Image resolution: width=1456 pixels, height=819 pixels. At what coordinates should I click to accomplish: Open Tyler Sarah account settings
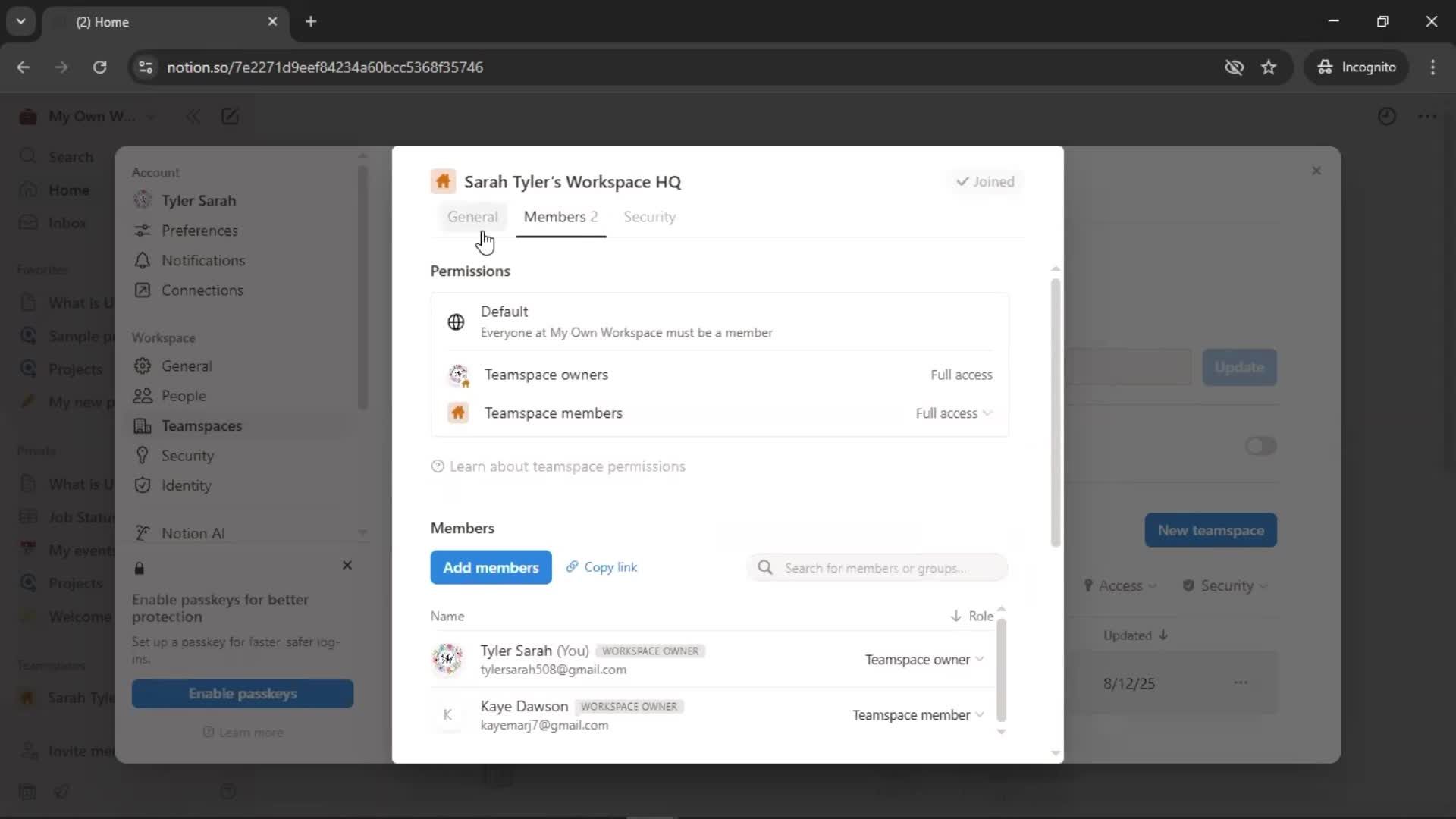tap(243, 200)
